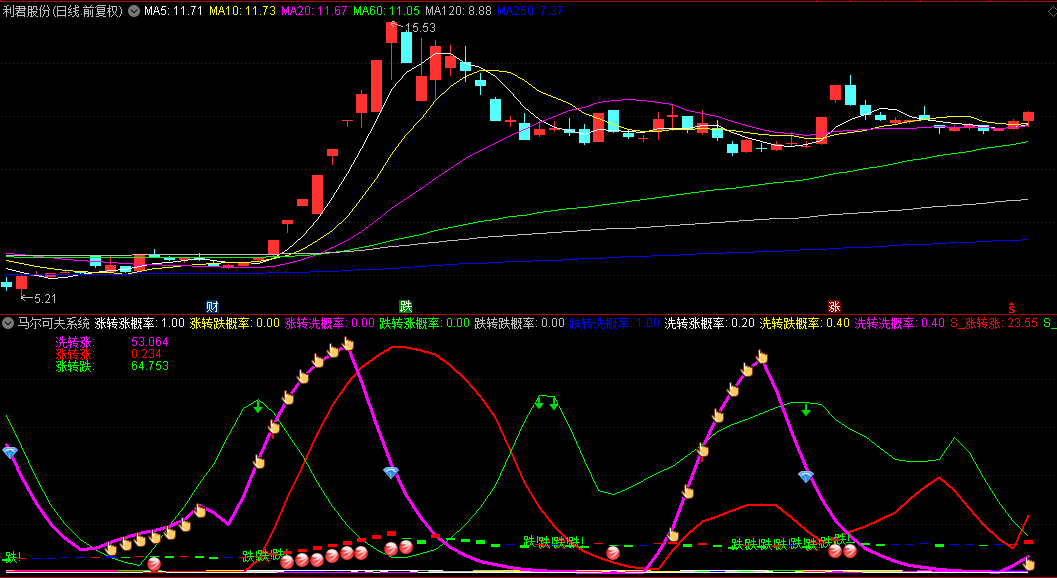Click the magenta legend value 53.064
Viewport: 1057px width, 578px height.
tap(150, 342)
